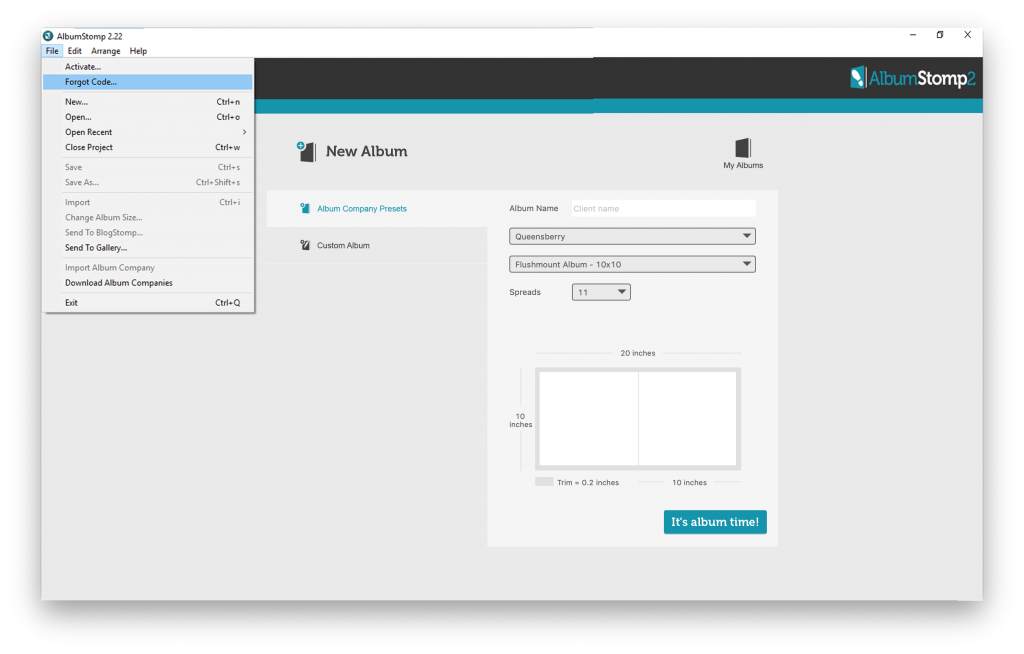The height and width of the screenshot is (654, 1024).
Task: Open the My Albums book icon
Action: [x=742, y=148]
